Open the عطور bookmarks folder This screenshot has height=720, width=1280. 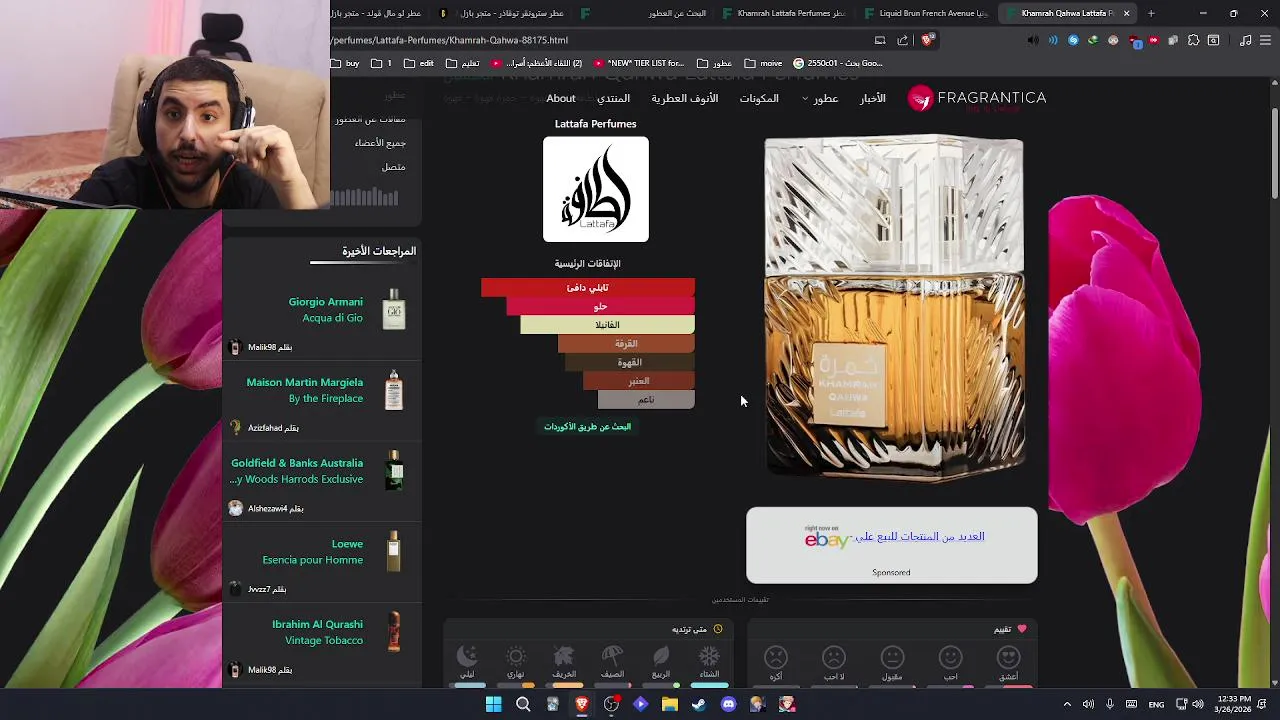point(715,63)
